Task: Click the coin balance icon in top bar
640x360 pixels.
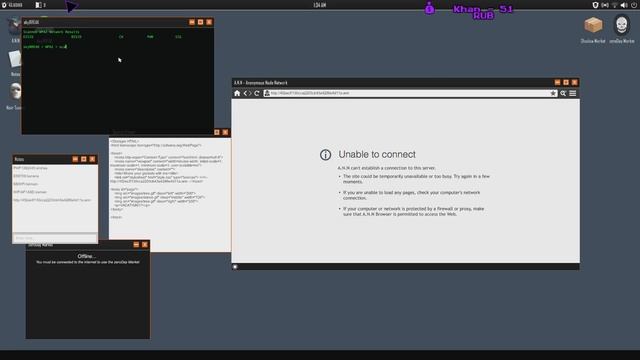Action: 4,5
